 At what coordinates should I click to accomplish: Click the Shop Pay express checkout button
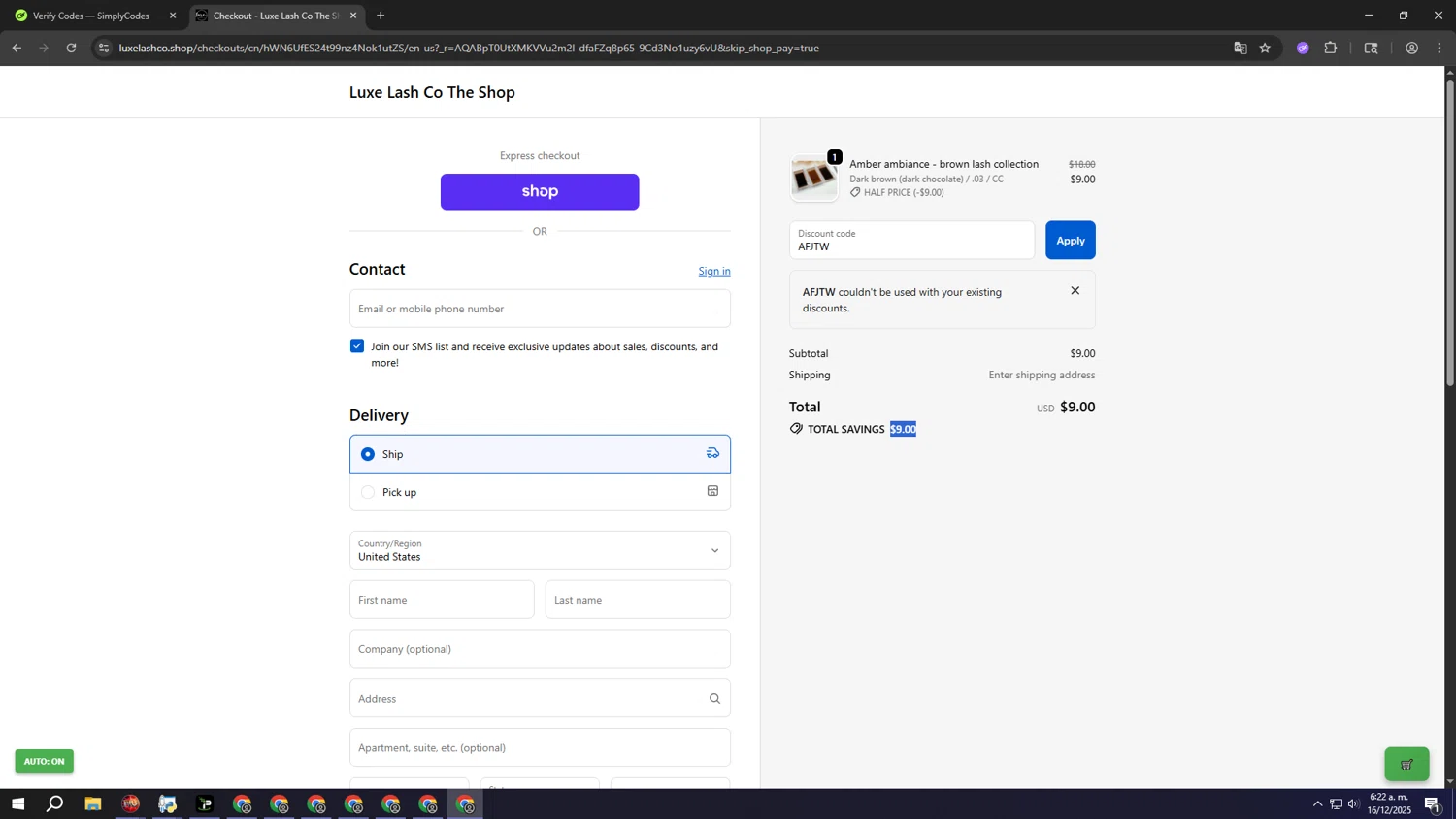[x=540, y=192]
